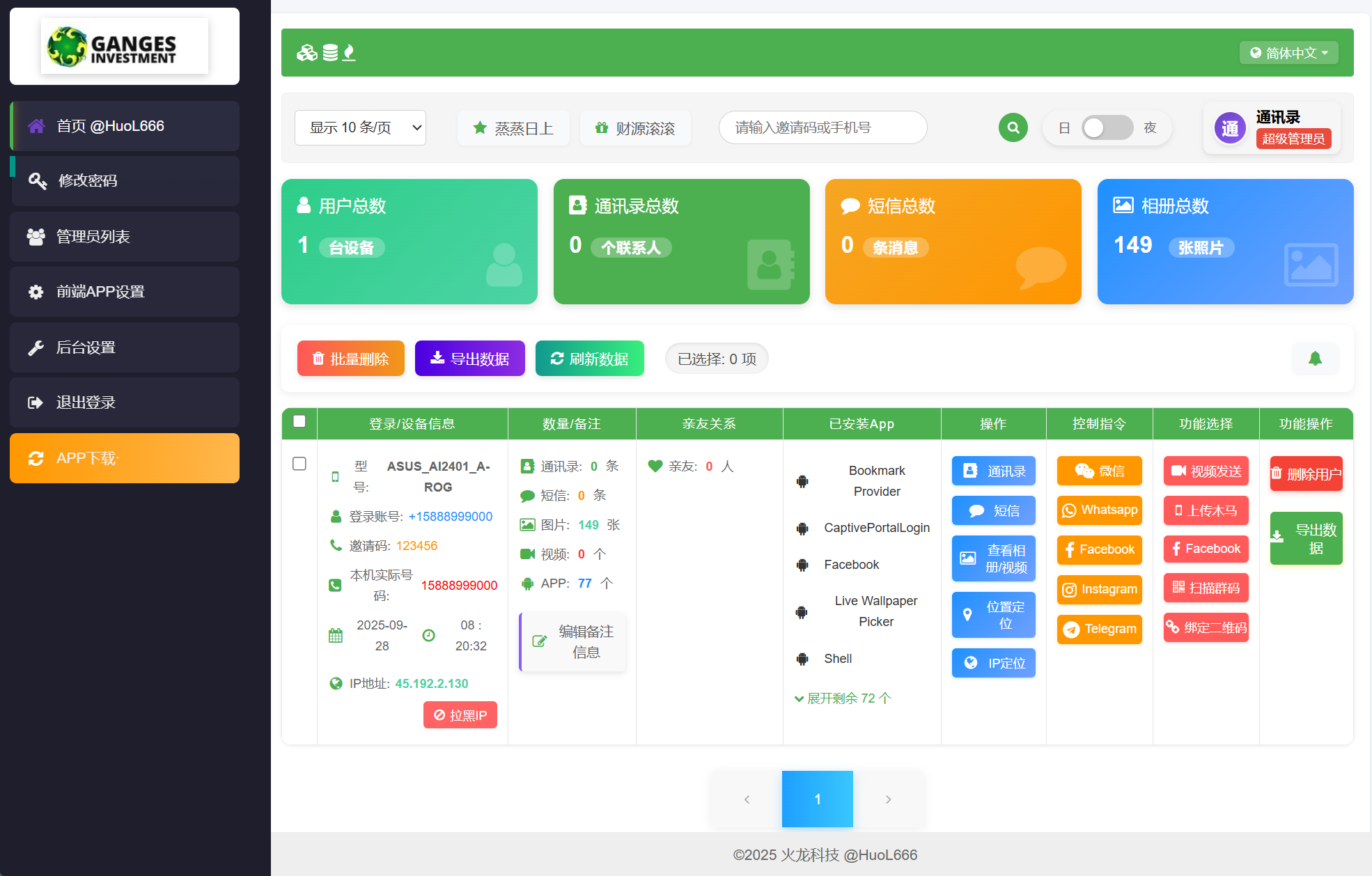Check the select-all checkbox in table header
1372x876 pixels.
coord(299,421)
